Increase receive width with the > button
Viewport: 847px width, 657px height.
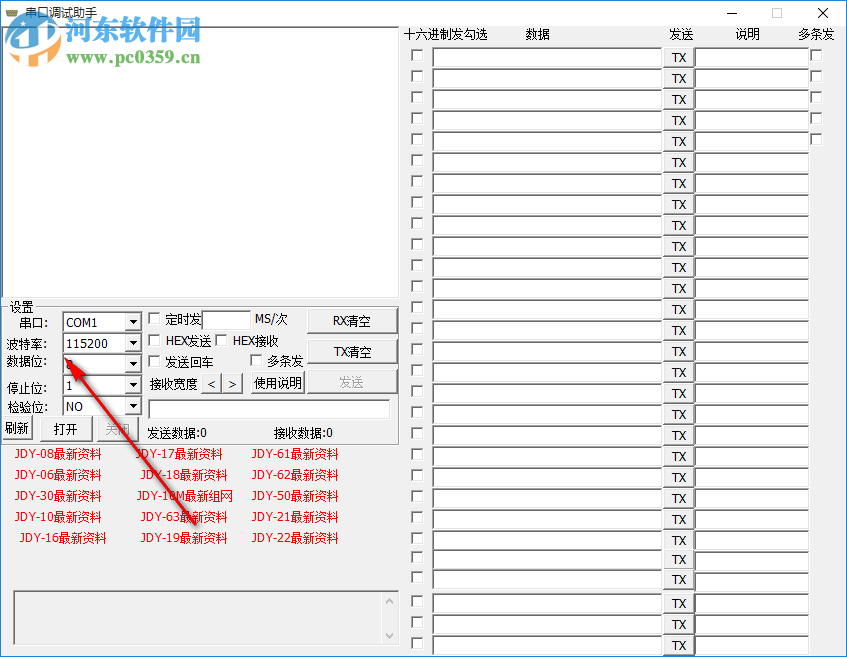click(232, 384)
